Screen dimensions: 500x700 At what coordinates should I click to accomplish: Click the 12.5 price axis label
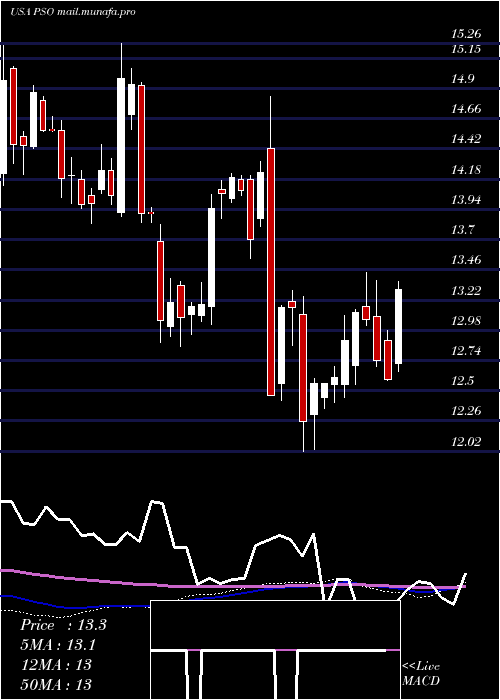point(462,381)
